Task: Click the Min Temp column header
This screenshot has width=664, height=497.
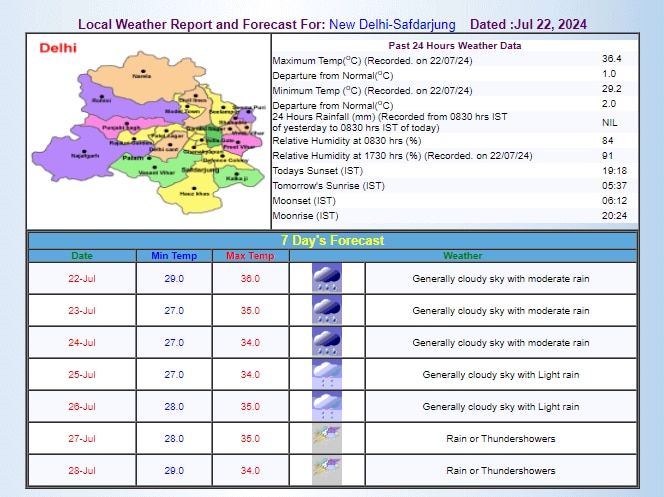Action: point(174,256)
